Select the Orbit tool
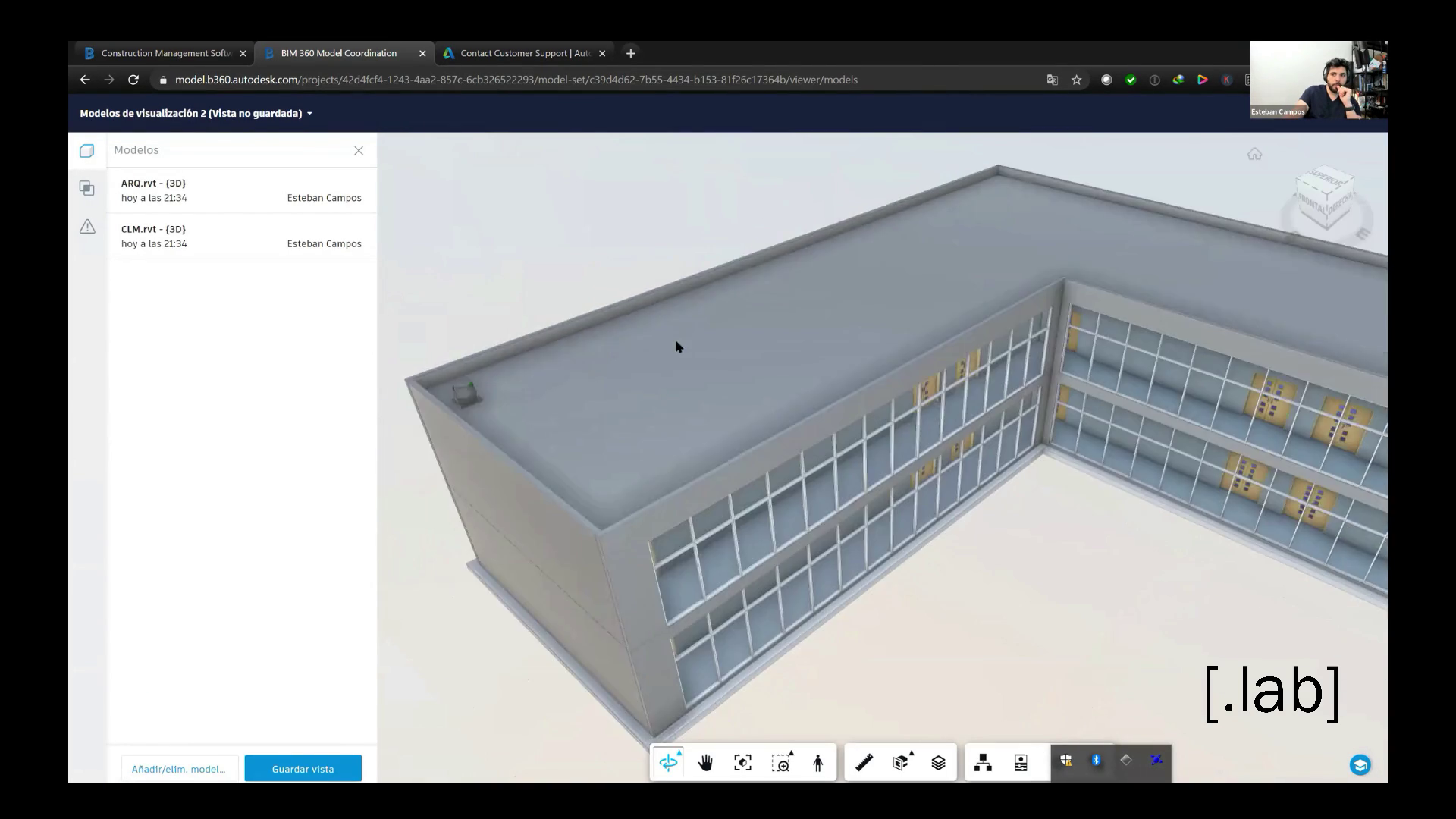The height and width of the screenshot is (819, 1456). click(x=669, y=763)
